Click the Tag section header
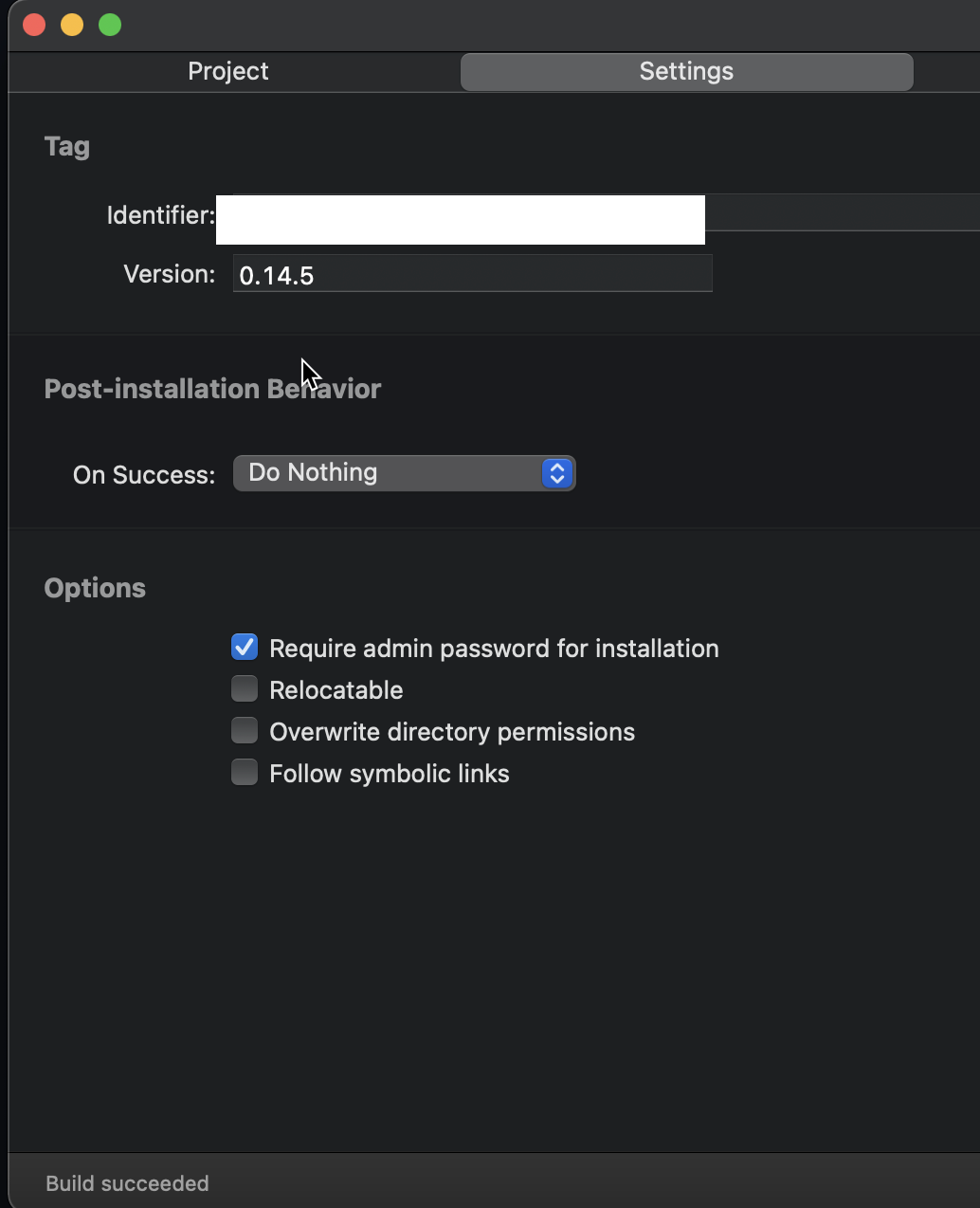Image resolution: width=980 pixels, height=1208 pixels. [x=66, y=146]
